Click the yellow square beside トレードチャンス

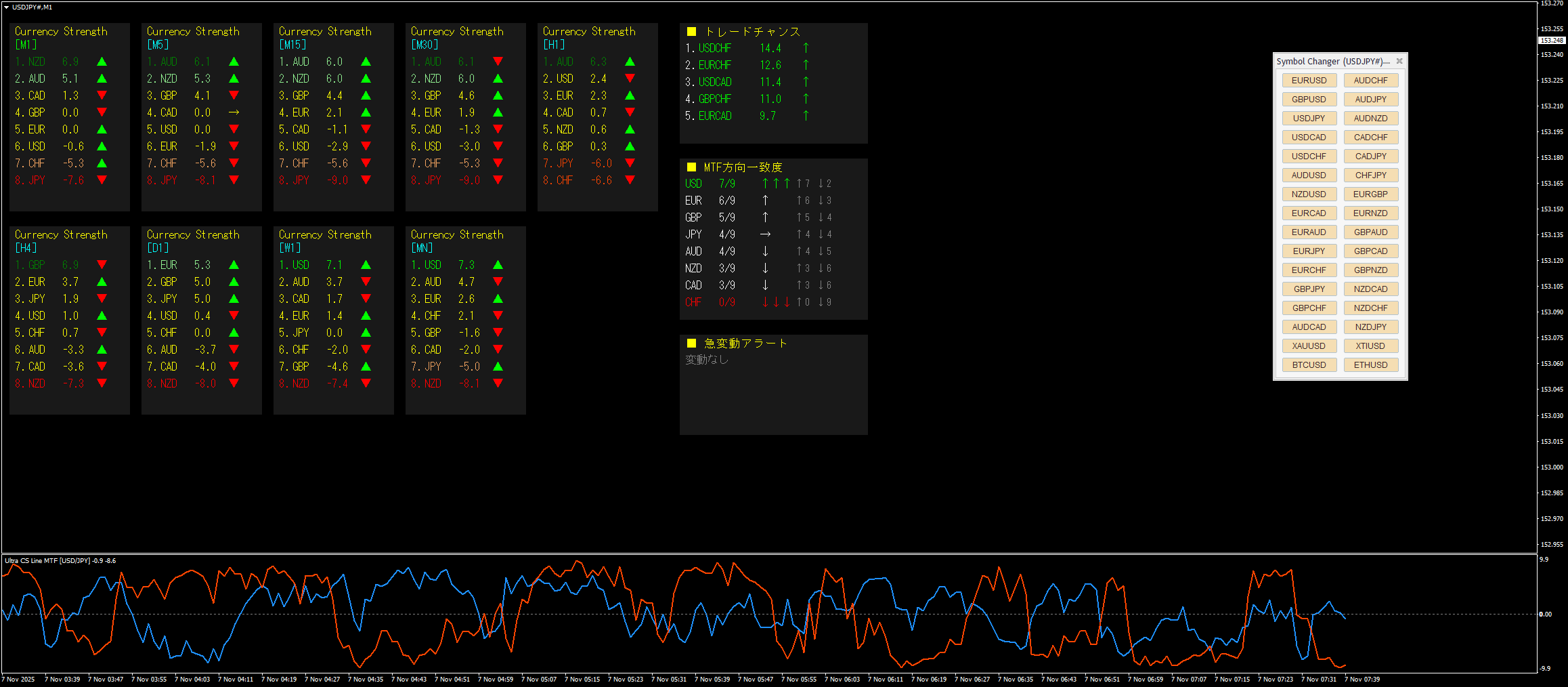click(x=691, y=32)
